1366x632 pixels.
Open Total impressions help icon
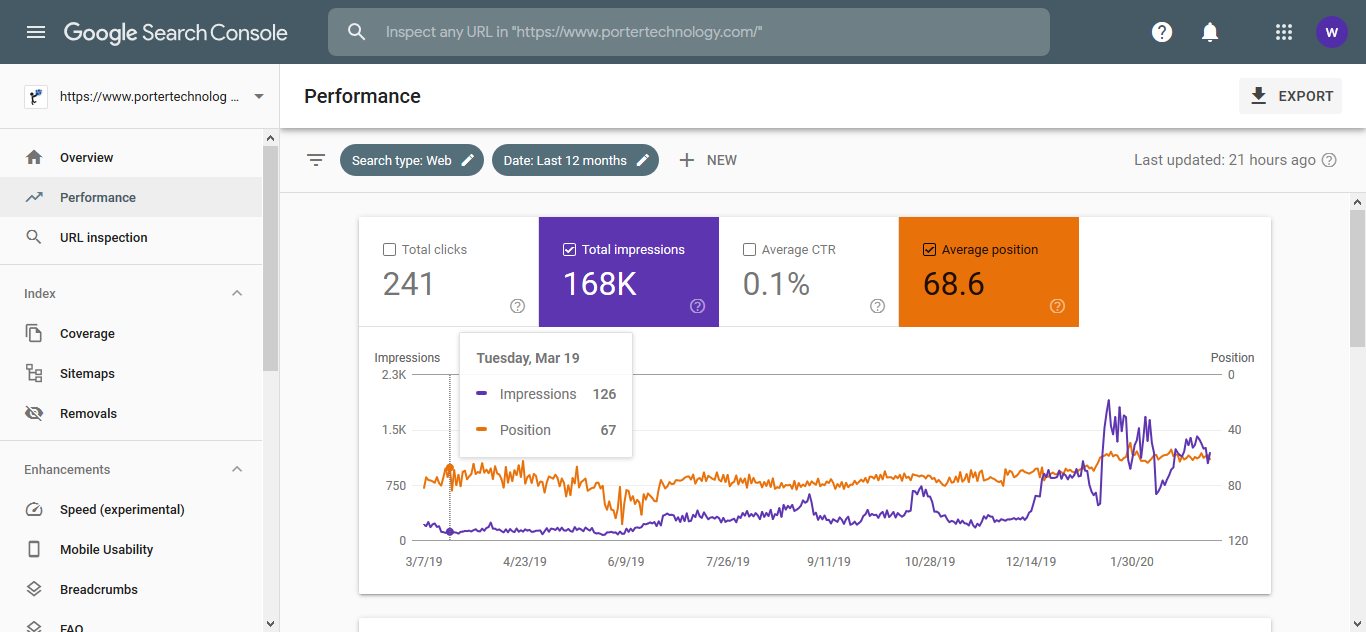[697, 306]
